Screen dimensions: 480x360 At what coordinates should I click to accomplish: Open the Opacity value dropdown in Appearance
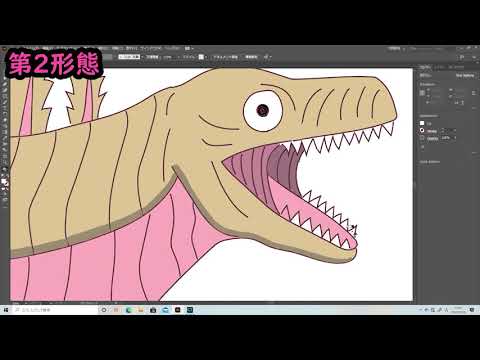455,138
